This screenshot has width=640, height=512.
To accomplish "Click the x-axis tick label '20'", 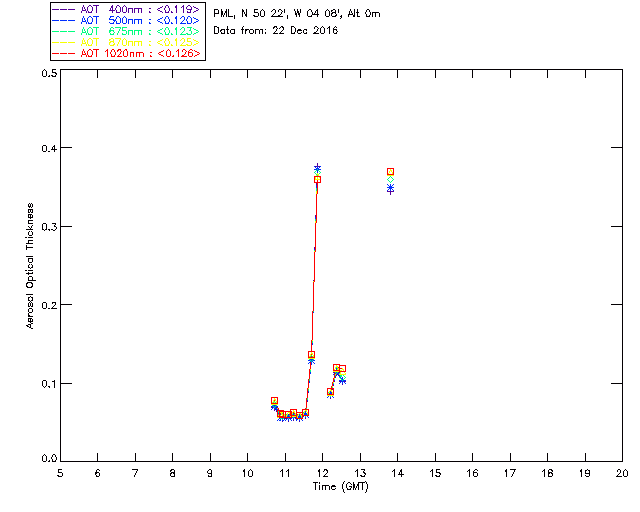I will [622, 474].
